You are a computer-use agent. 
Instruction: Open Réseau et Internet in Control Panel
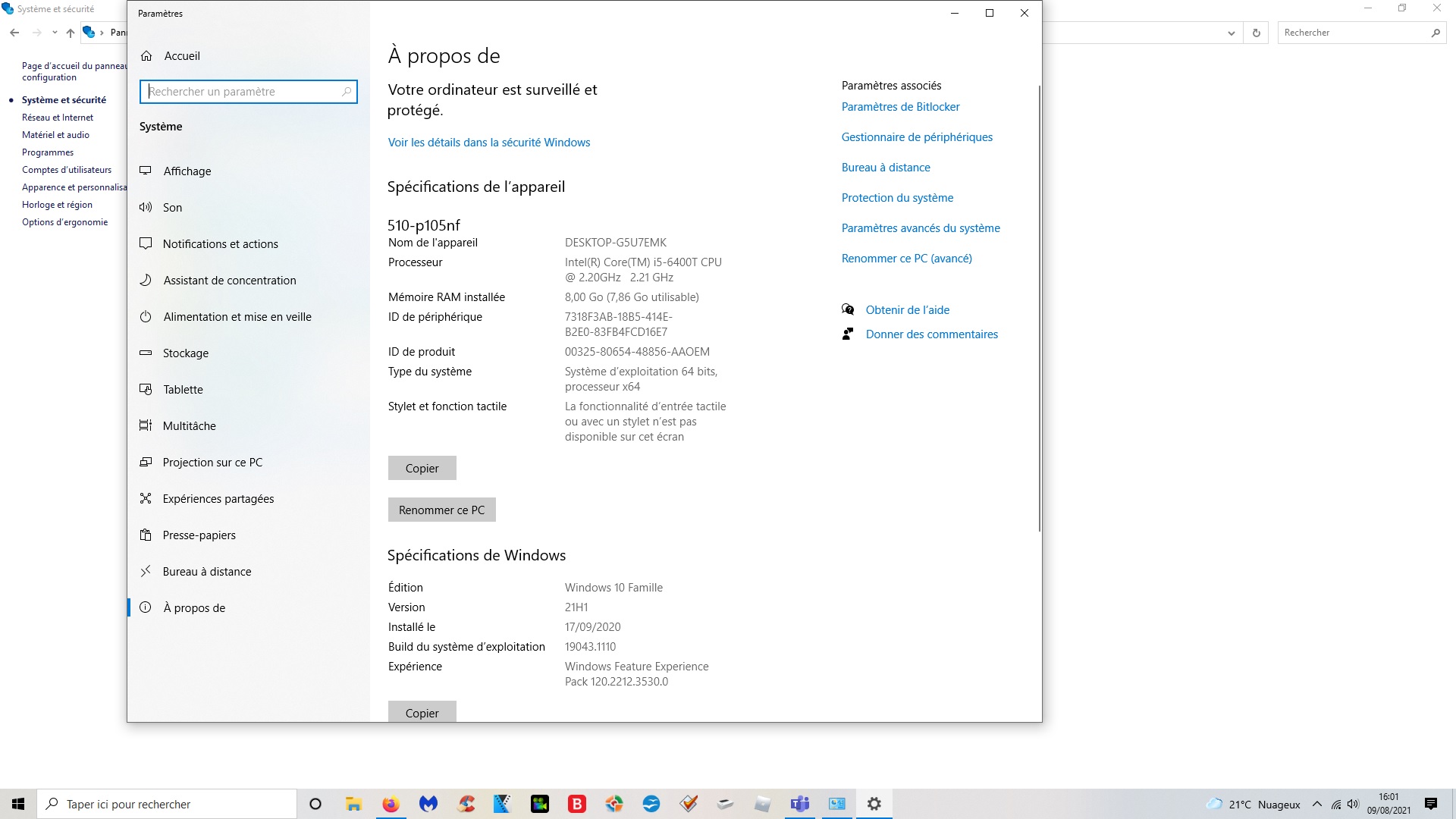click(x=58, y=118)
